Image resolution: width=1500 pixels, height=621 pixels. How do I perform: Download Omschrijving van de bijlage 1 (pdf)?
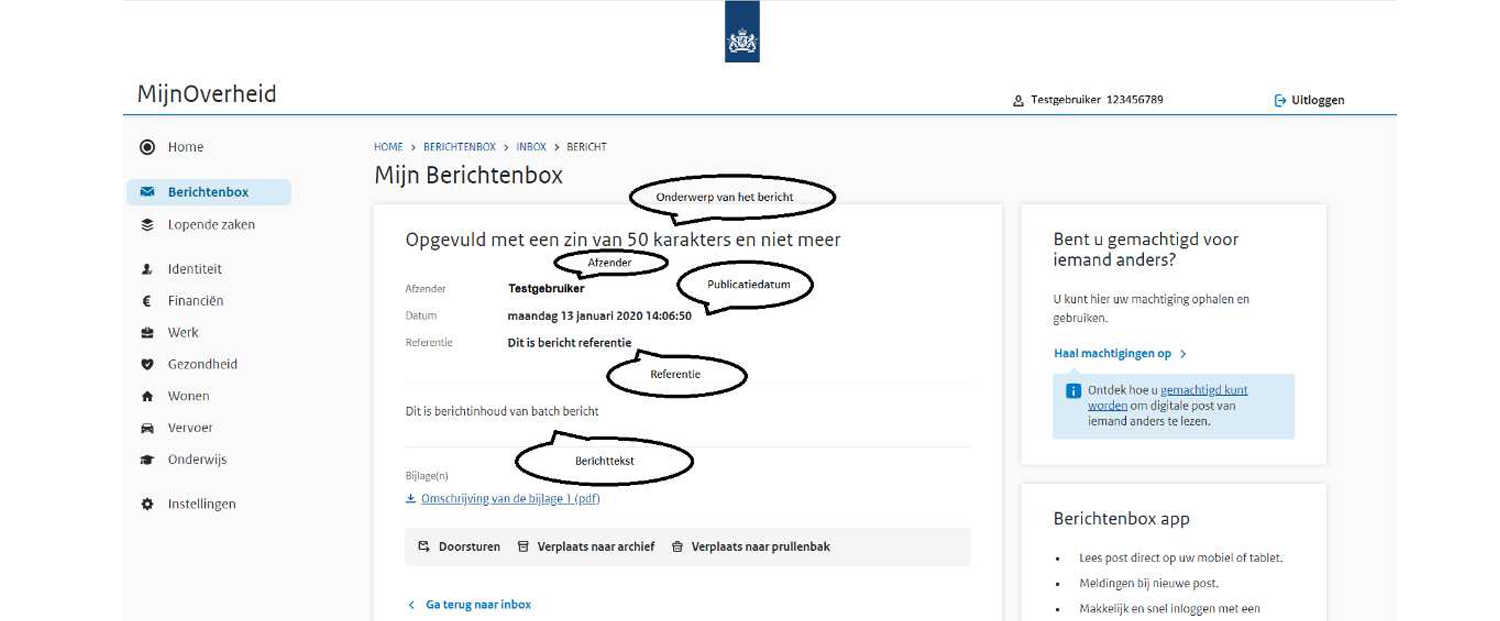[510, 499]
